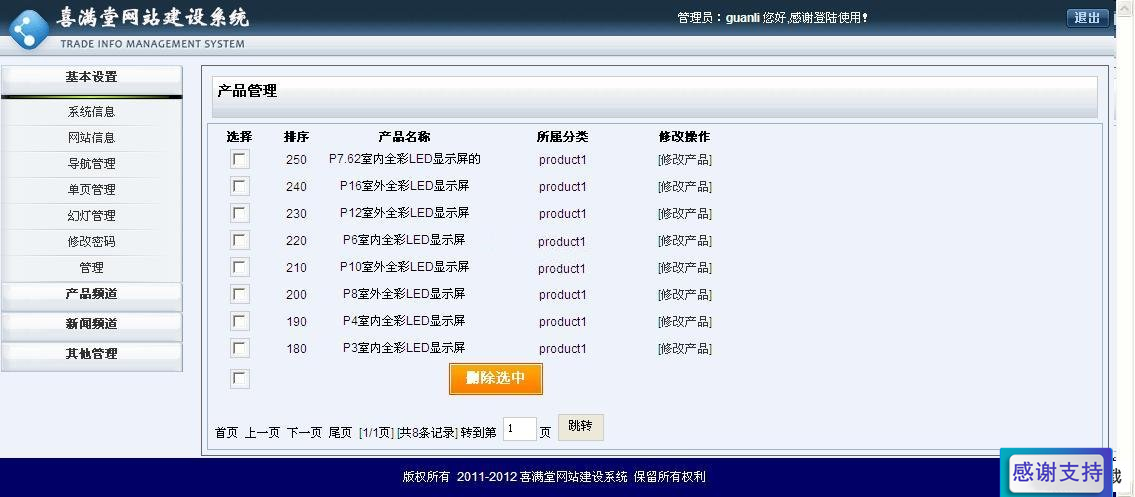Screen dimensions: 1135x497
Task: Click the sort value 240
Action: [x=296, y=187]
